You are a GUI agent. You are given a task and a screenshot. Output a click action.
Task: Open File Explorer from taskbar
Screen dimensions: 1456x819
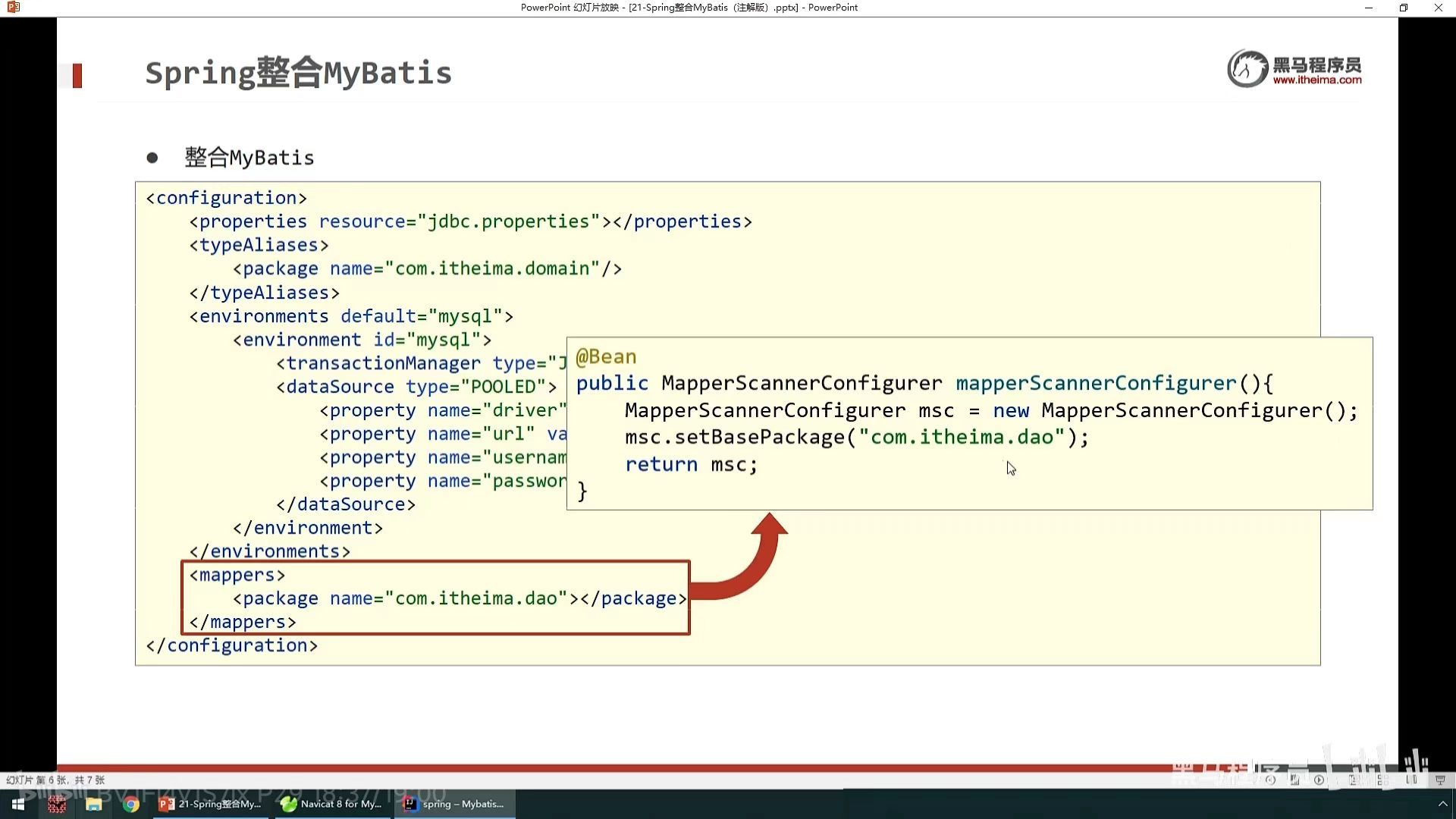tap(94, 804)
